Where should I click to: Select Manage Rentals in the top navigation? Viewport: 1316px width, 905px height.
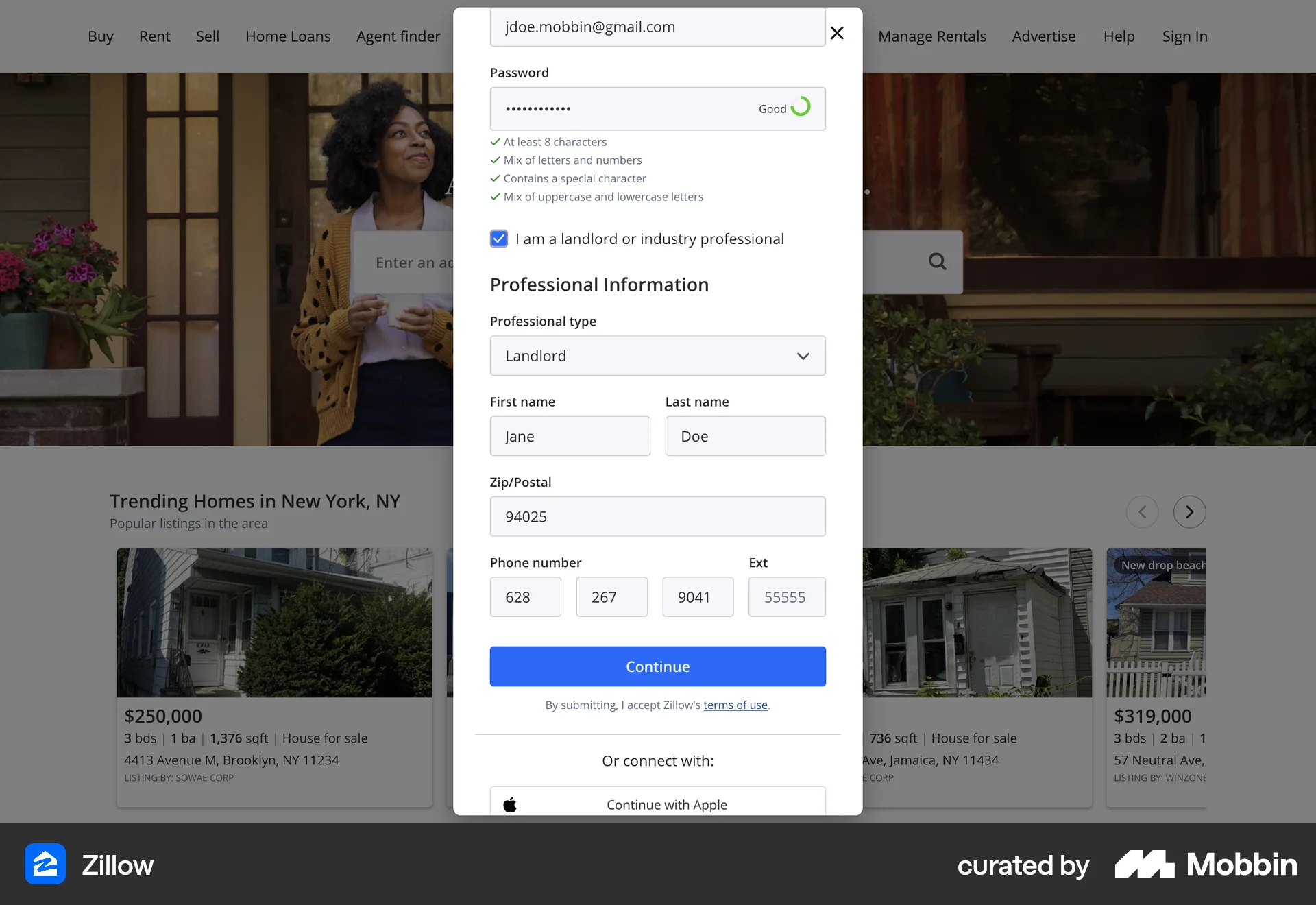click(932, 36)
